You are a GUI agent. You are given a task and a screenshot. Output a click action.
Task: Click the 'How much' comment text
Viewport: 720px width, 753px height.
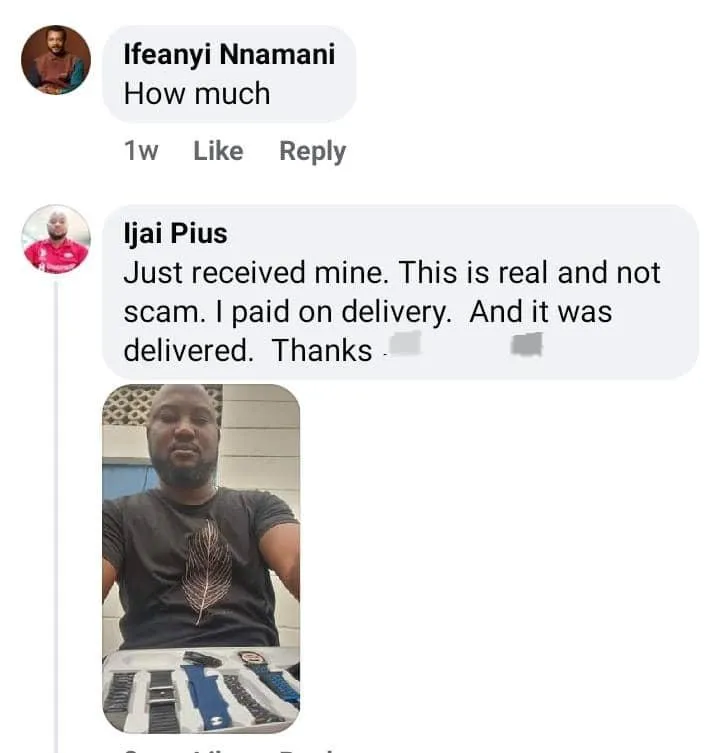197,94
